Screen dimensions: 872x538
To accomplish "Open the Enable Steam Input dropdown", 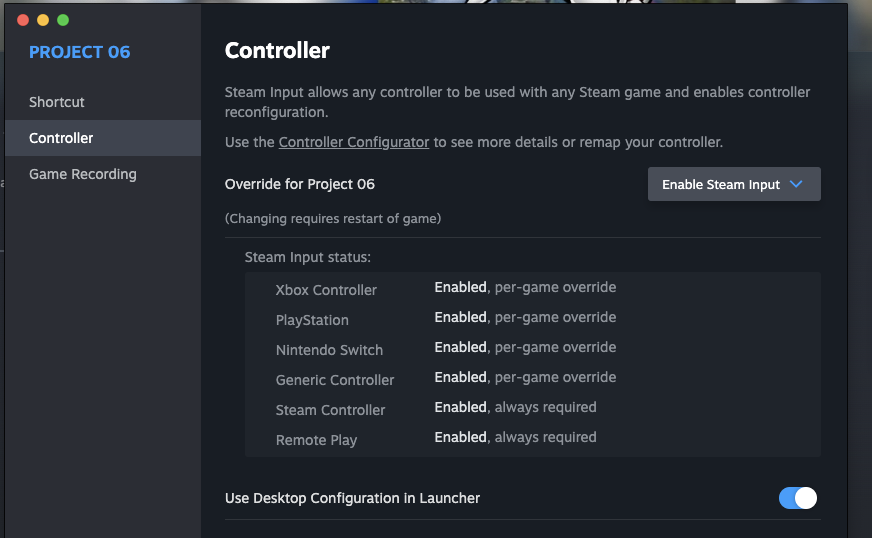I will coord(734,184).
